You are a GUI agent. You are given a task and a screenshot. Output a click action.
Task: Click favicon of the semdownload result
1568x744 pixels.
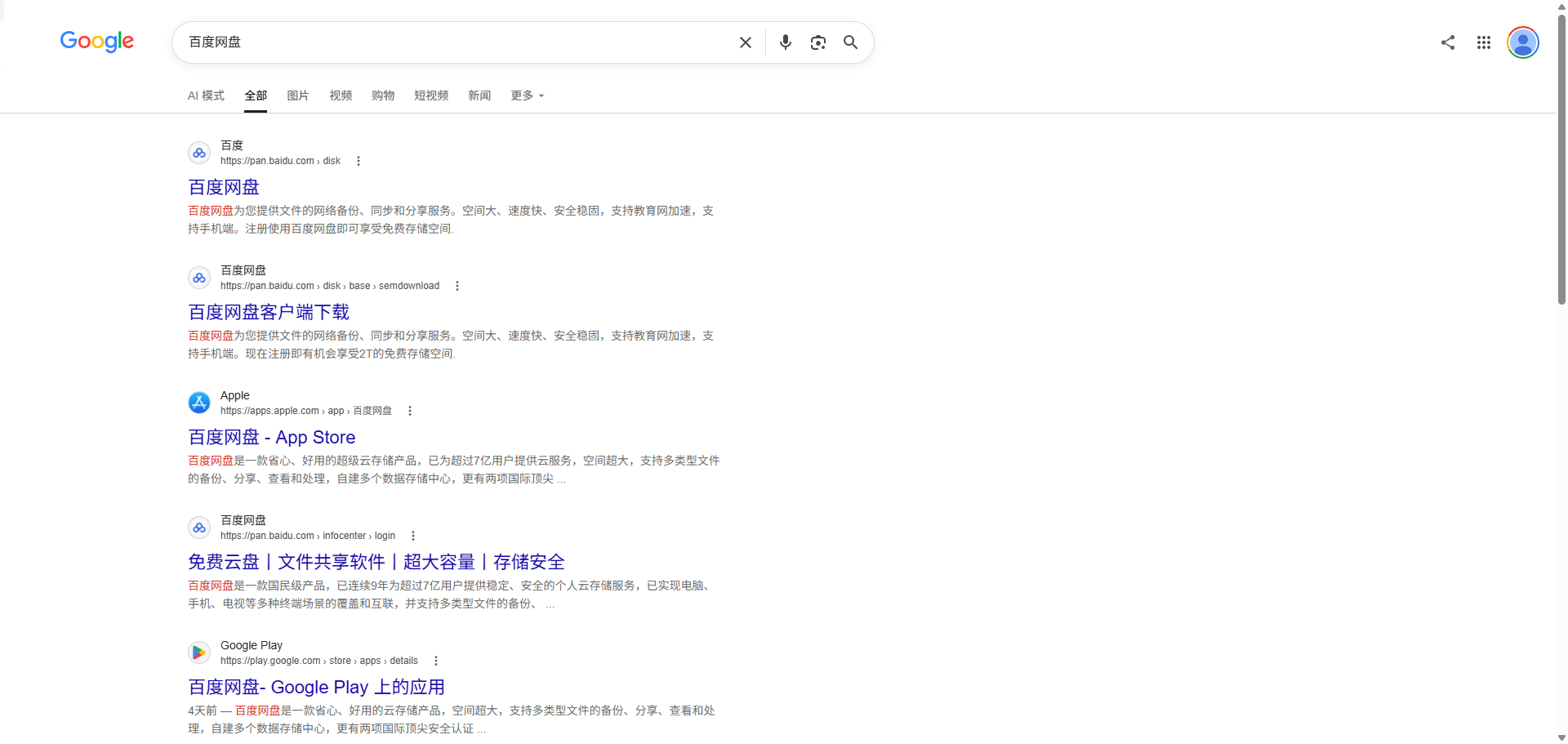coord(199,278)
